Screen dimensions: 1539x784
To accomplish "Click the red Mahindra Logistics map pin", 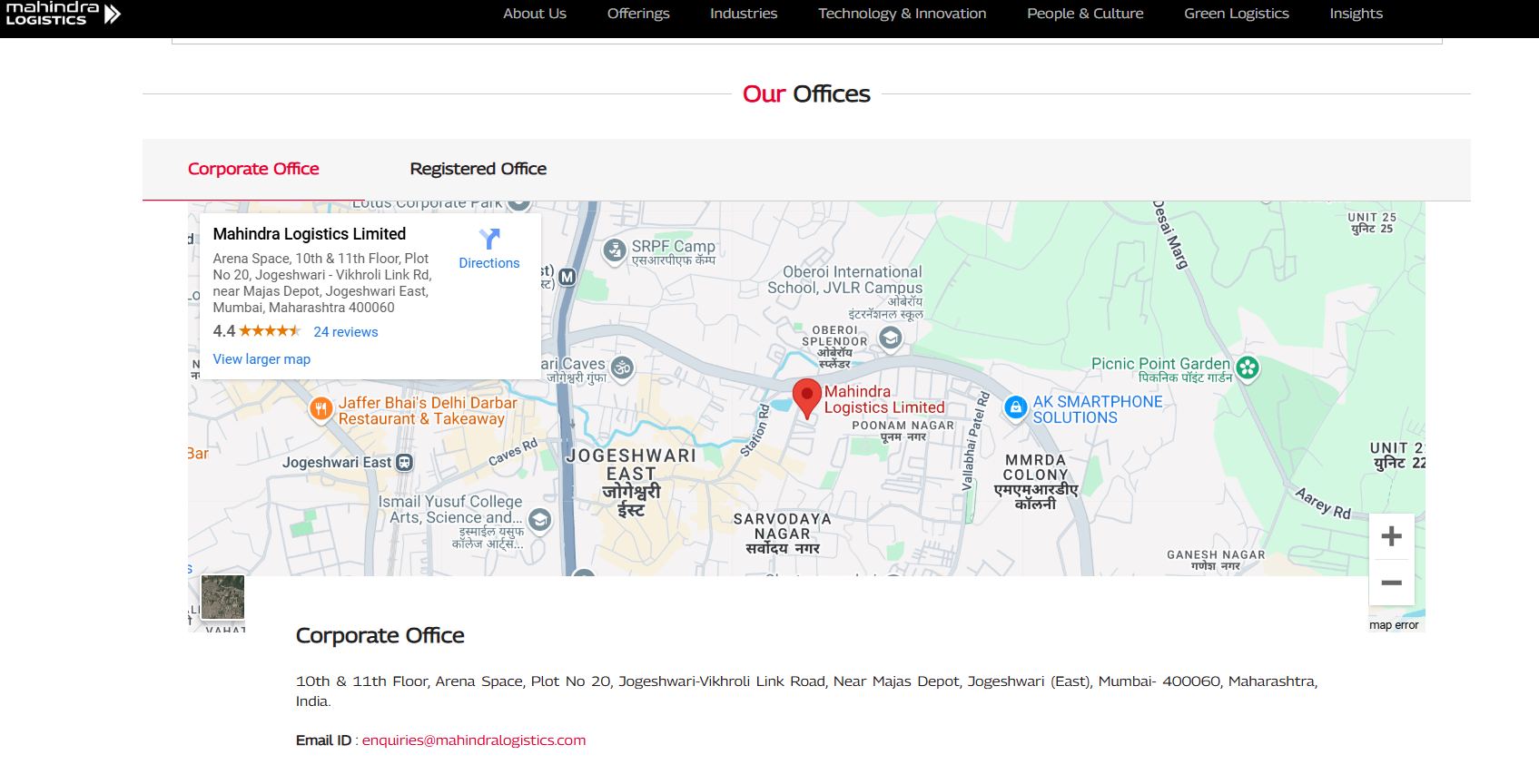I will coord(806,397).
